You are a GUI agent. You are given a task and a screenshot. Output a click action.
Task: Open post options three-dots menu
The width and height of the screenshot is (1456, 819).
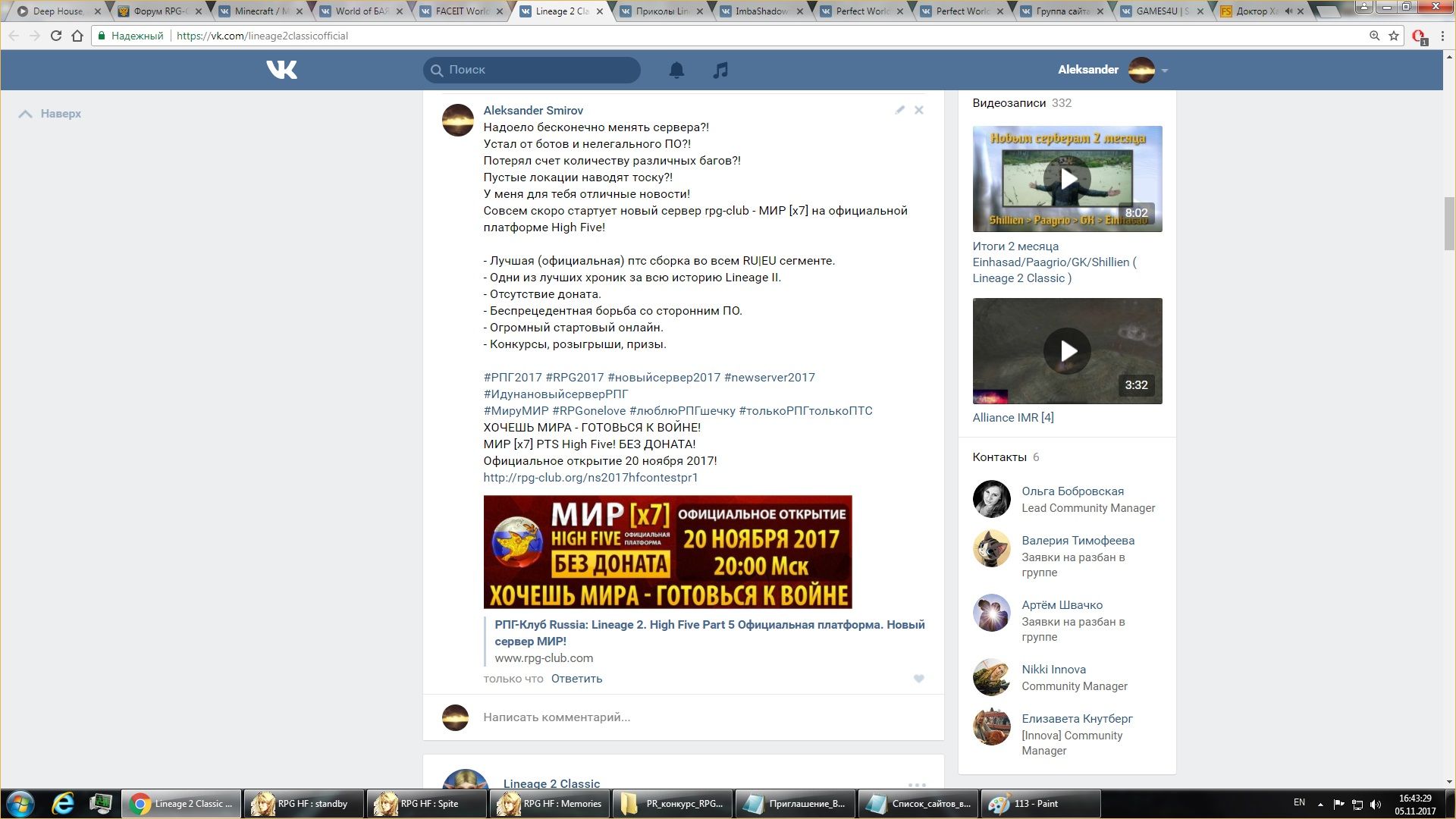pyautogui.click(x=917, y=784)
